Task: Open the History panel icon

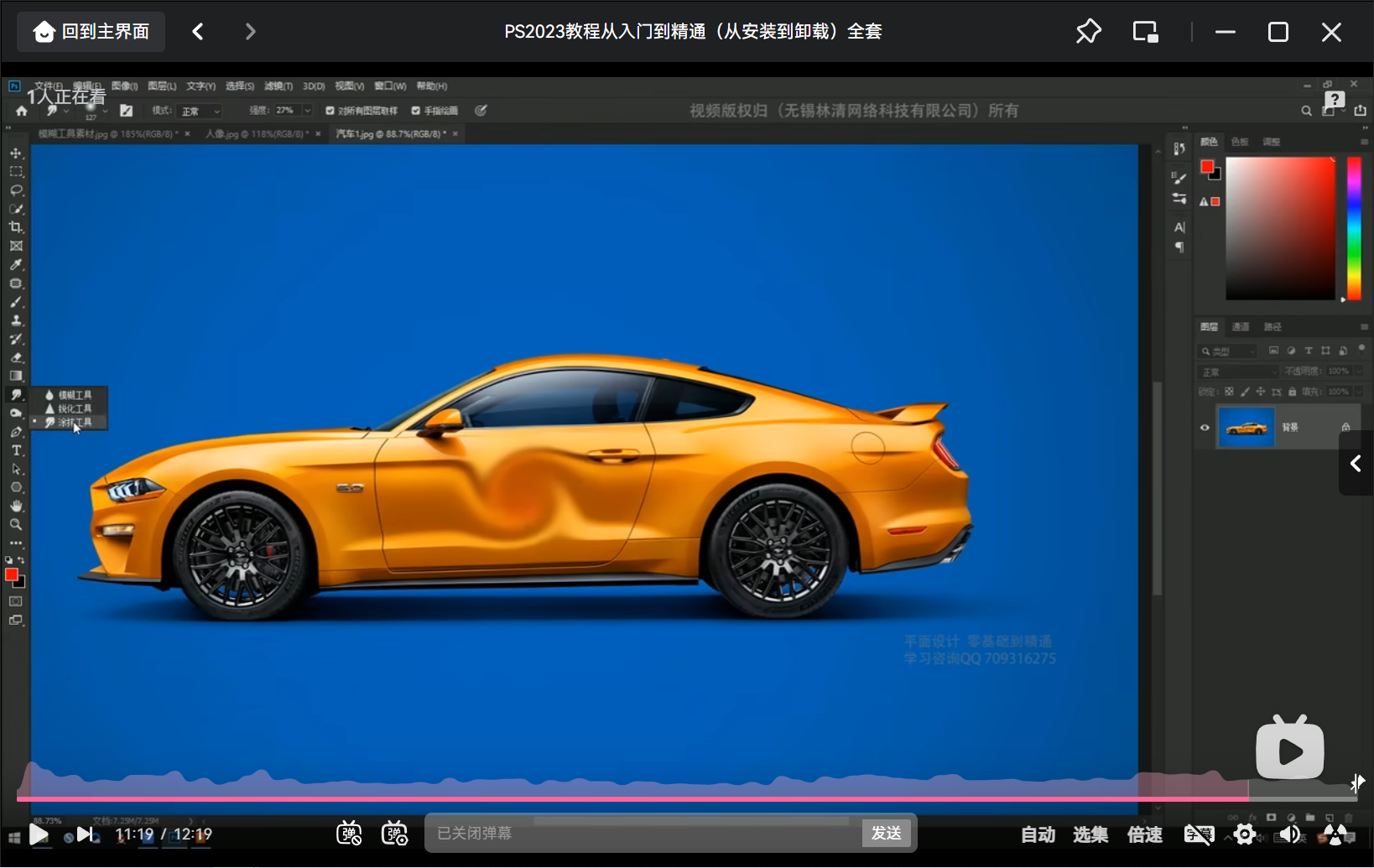Action: [1179, 148]
